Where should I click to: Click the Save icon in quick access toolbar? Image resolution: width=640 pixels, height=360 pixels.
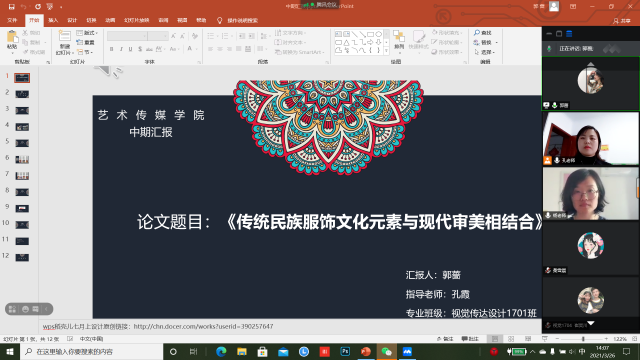11,7
